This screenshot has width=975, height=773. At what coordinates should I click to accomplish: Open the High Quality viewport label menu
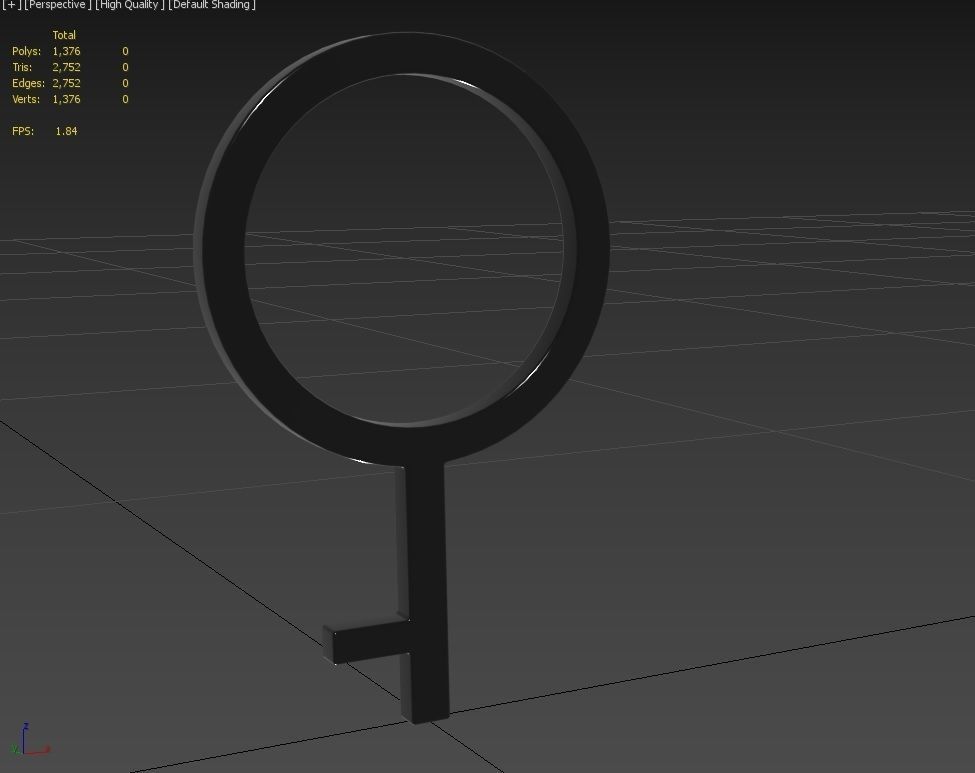pyautogui.click(x=130, y=5)
